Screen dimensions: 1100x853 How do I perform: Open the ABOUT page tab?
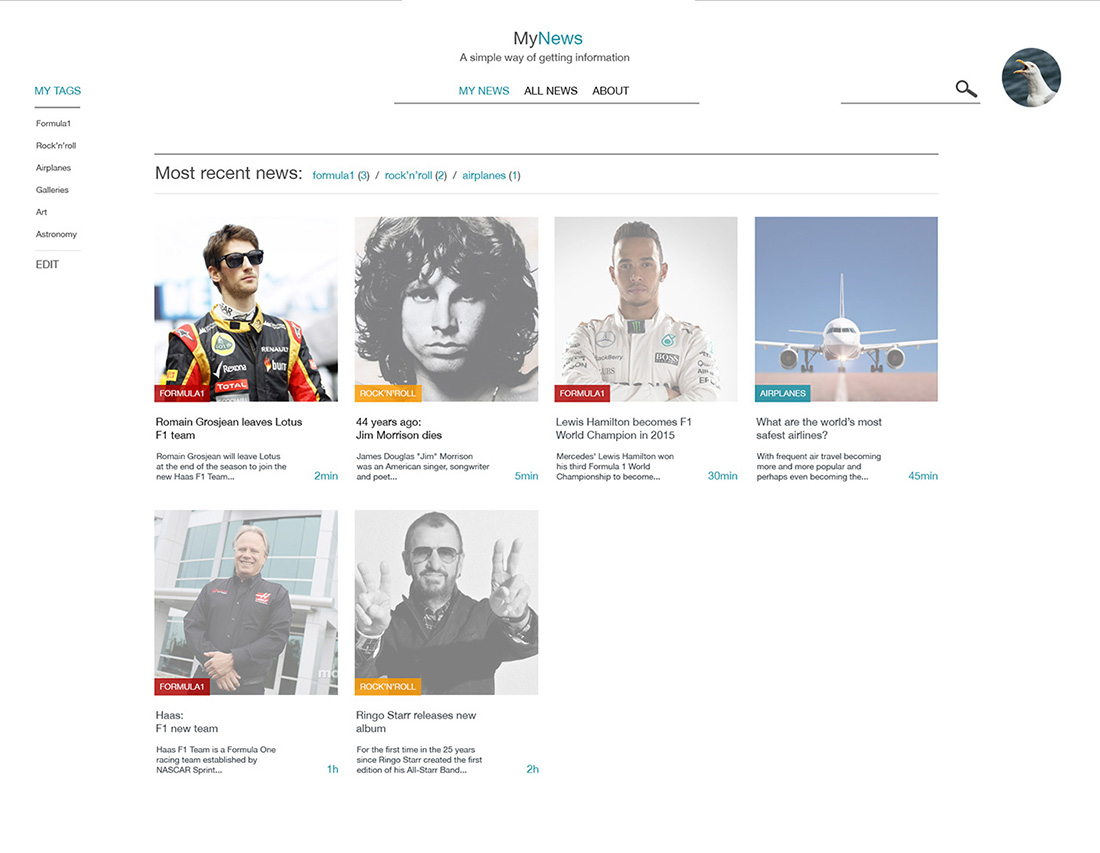point(610,91)
